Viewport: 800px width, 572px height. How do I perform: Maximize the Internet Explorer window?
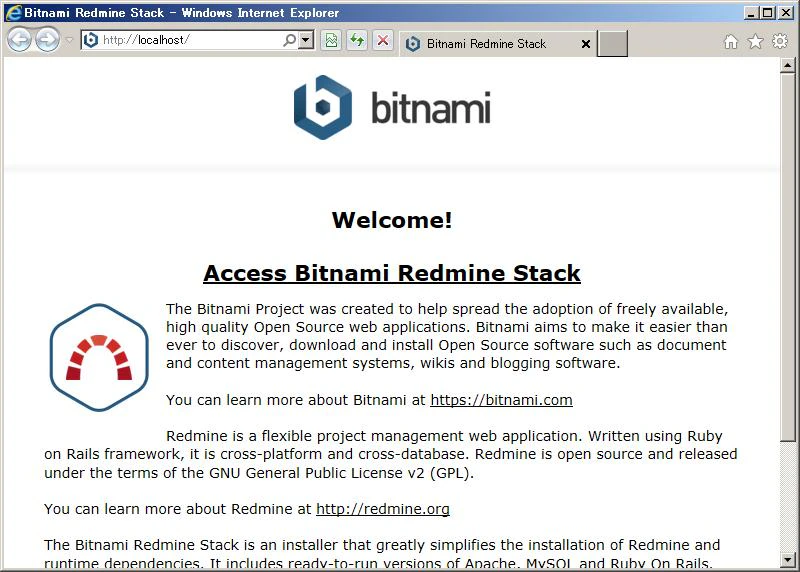click(x=767, y=13)
